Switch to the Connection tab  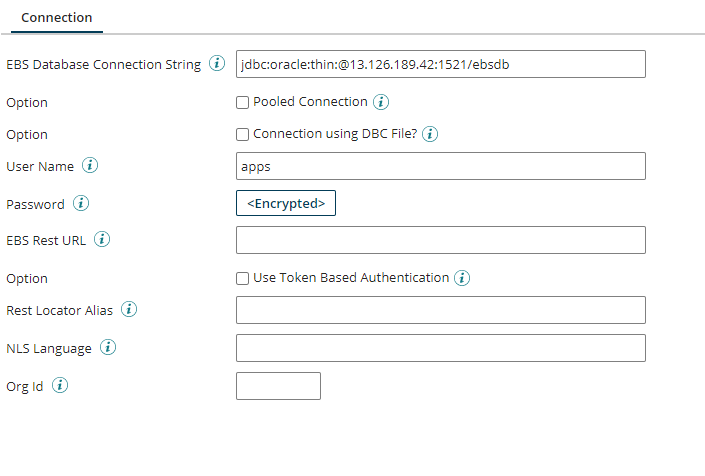[57, 18]
